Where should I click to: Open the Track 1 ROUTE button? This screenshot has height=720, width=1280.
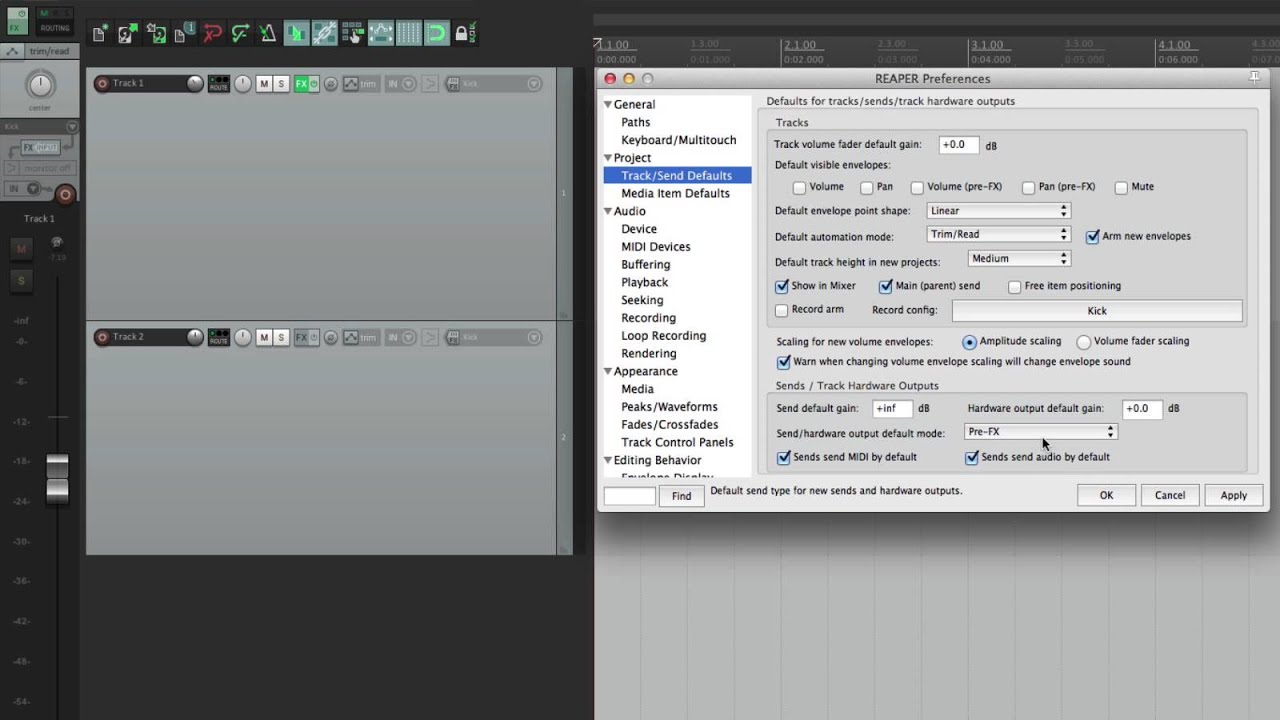coord(218,84)
